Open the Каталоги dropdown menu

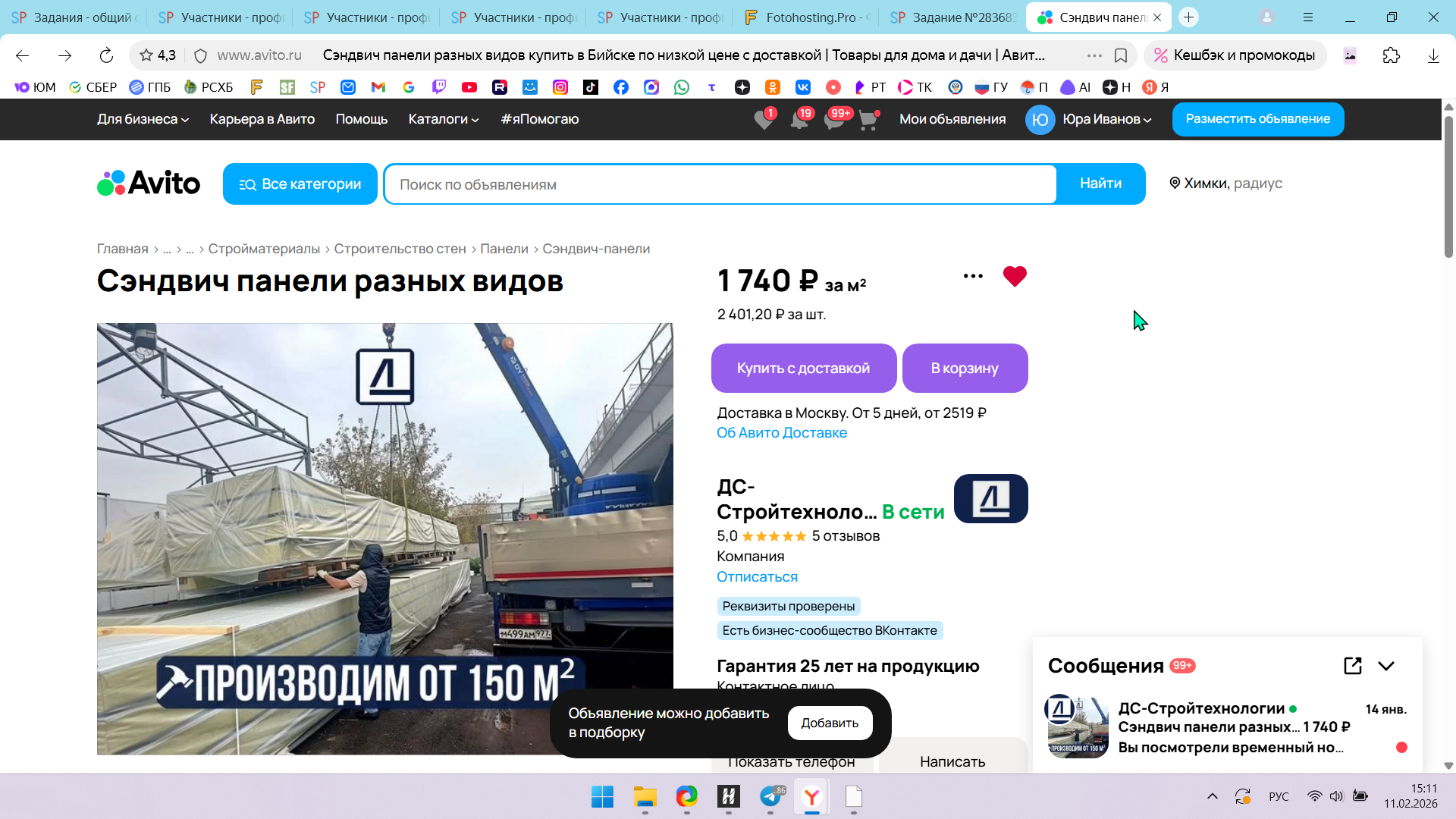(x=443, y=119)
